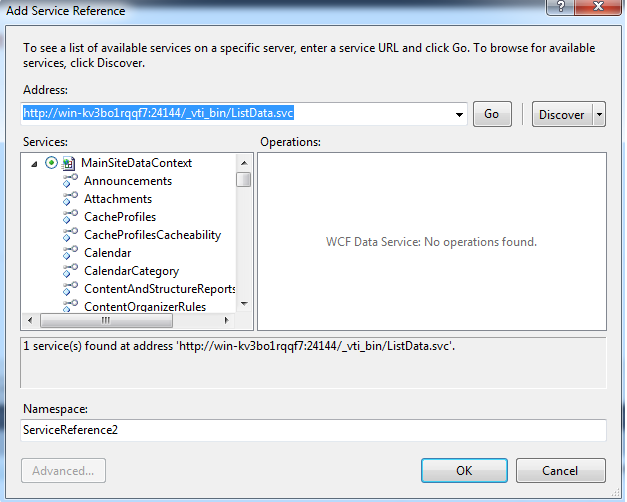The image size is (627, 502).
Task: Confirm with the OK button
Action: 464,470
